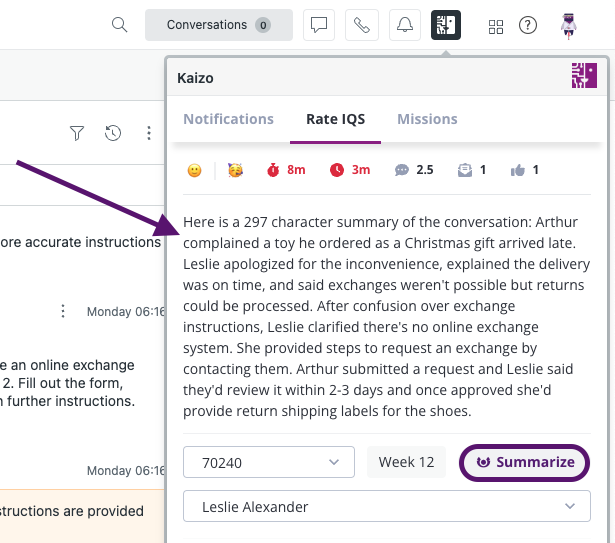The image size is (615, 543).
Task: Click the Conversations button
Action: click(219, 25)
